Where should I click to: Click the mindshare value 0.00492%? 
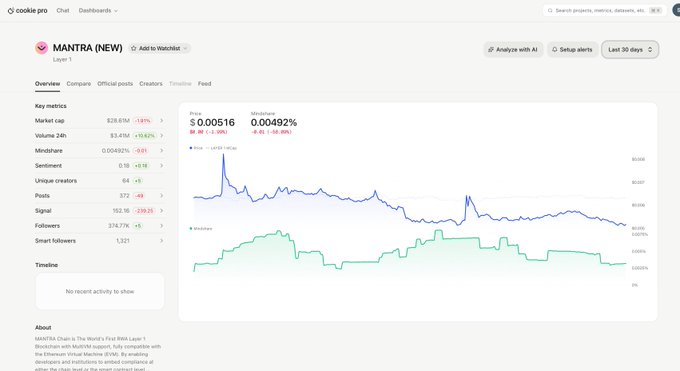(x=274, y=122)
